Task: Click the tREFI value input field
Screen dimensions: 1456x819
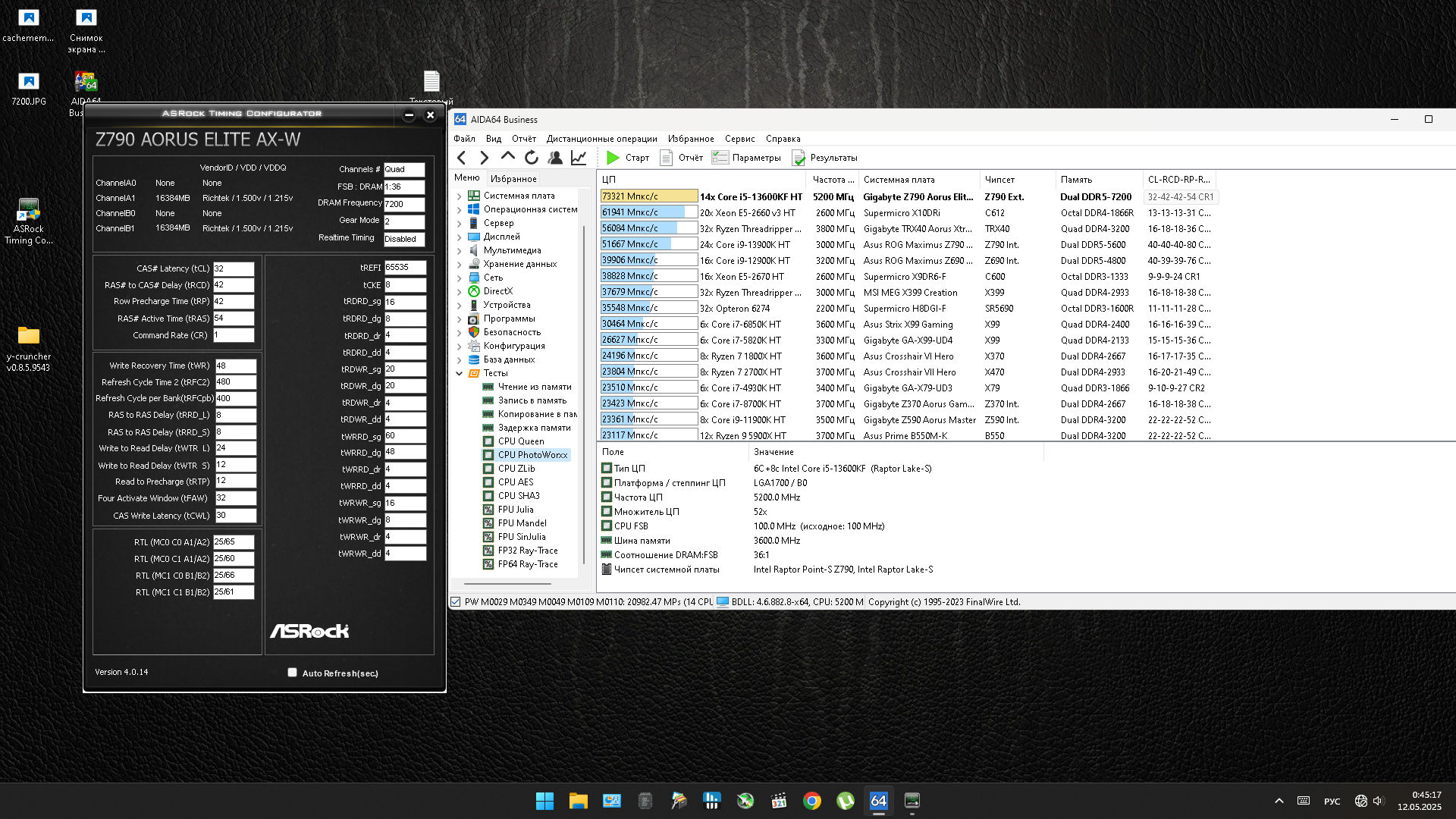Action: 404,268
